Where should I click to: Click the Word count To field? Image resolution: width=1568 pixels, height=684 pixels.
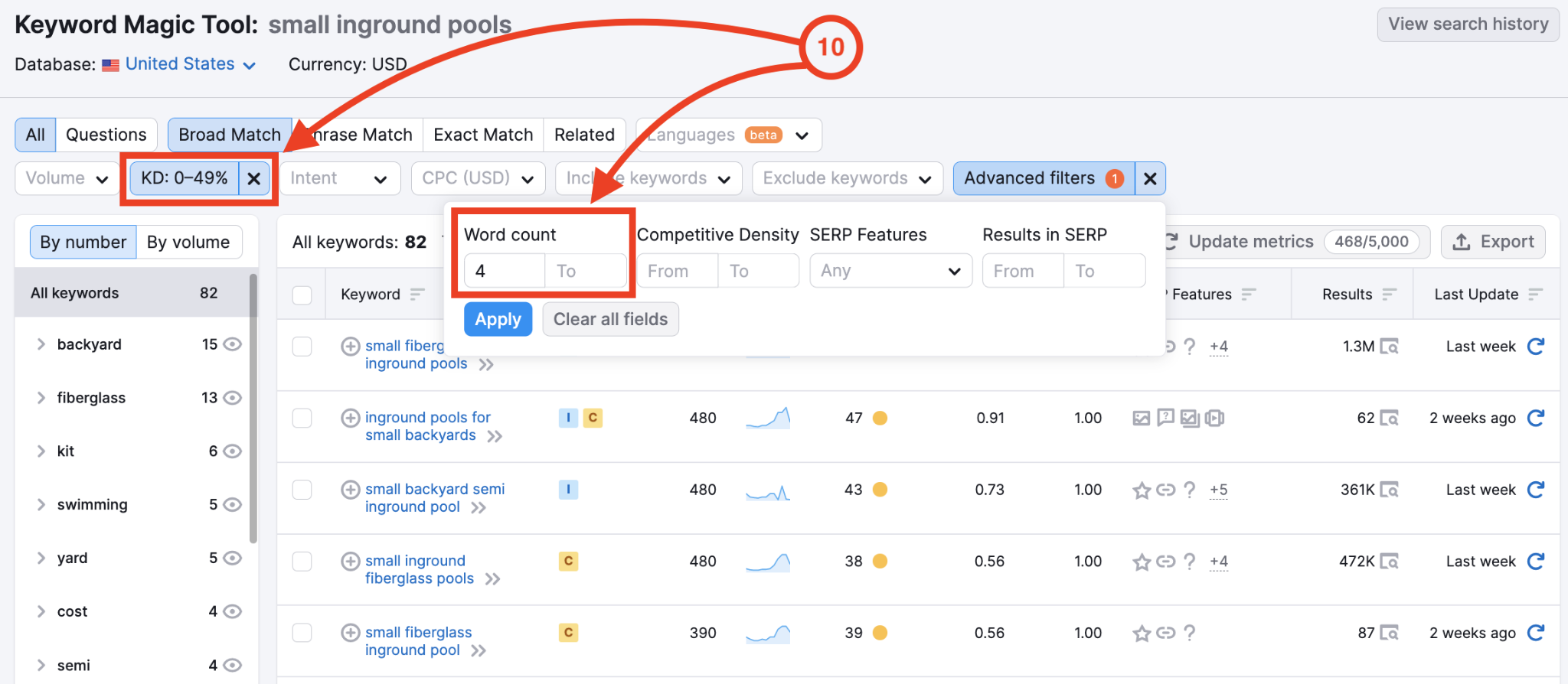[x=586, y=271]
